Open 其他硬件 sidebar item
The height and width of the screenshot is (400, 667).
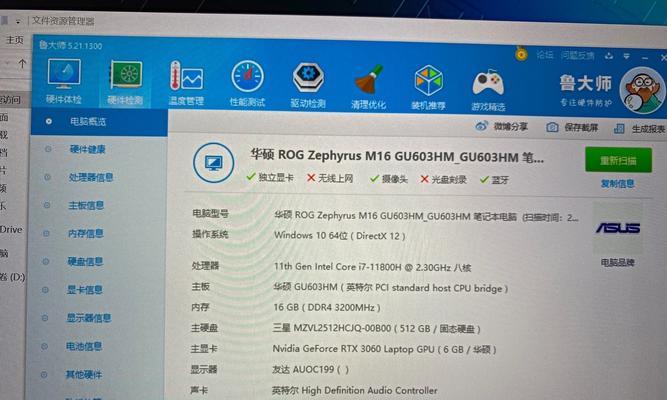(83, 374)
